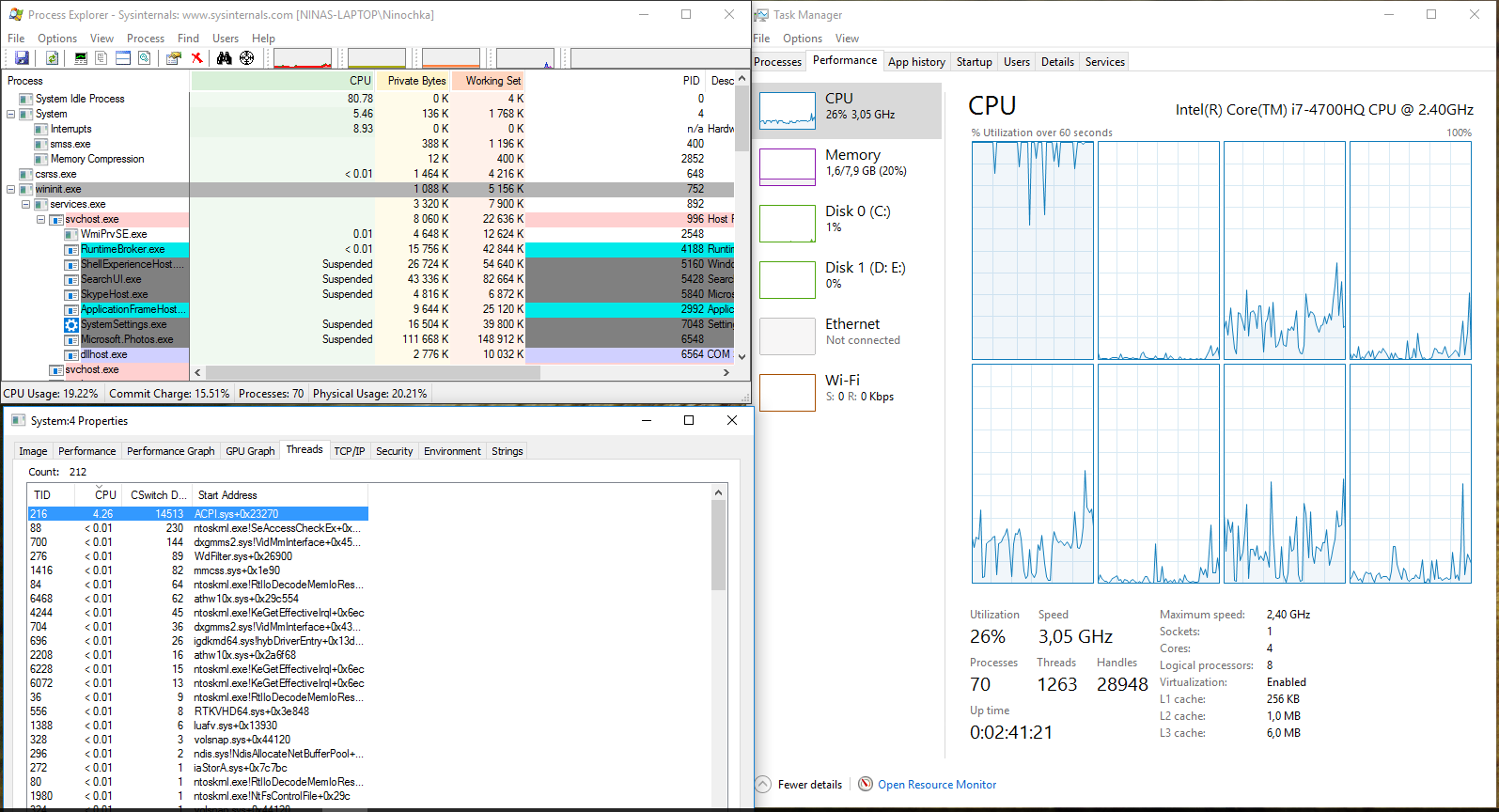Select the Microsoft.Photos.exe process row
1499x812 pixels.
[x=368, y=339]
